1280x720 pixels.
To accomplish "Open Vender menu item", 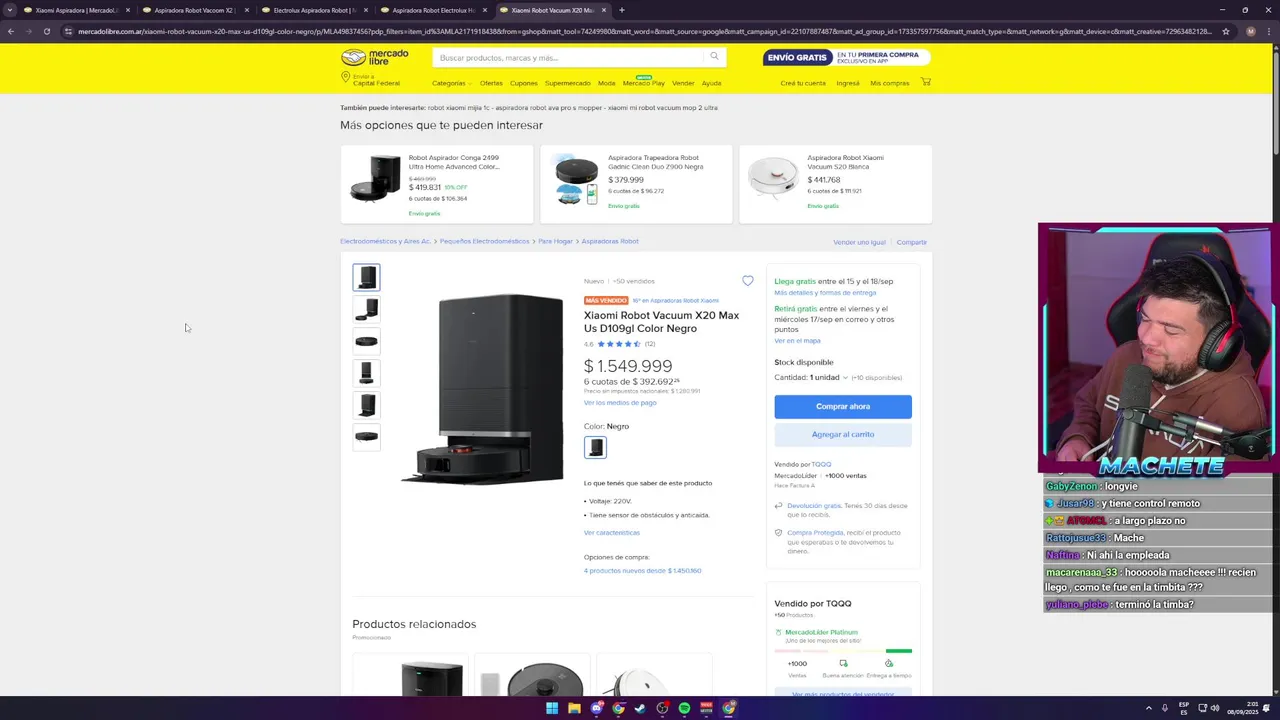I will tap(683, 83).
